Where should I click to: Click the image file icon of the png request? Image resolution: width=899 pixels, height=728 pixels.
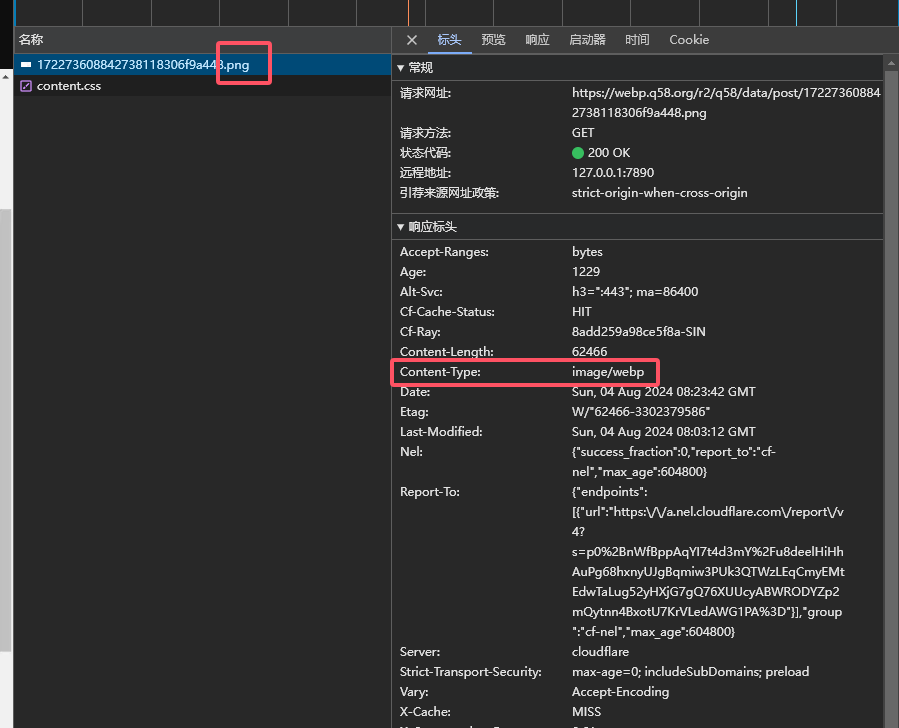click(26, 65)
